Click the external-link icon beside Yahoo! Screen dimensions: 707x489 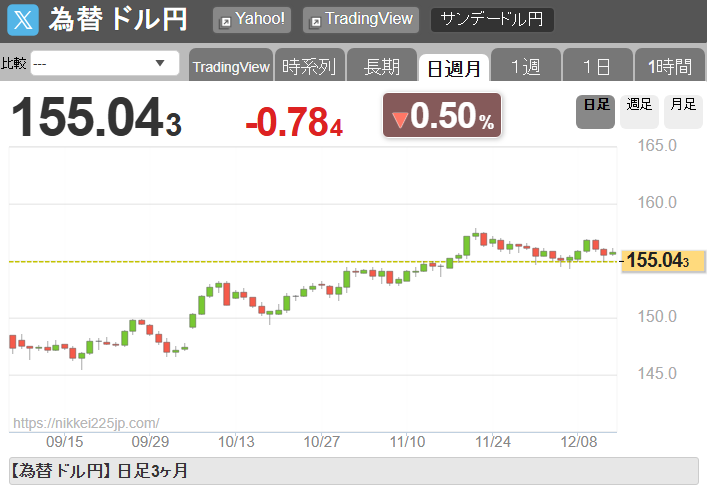click(x=225, y=22)
